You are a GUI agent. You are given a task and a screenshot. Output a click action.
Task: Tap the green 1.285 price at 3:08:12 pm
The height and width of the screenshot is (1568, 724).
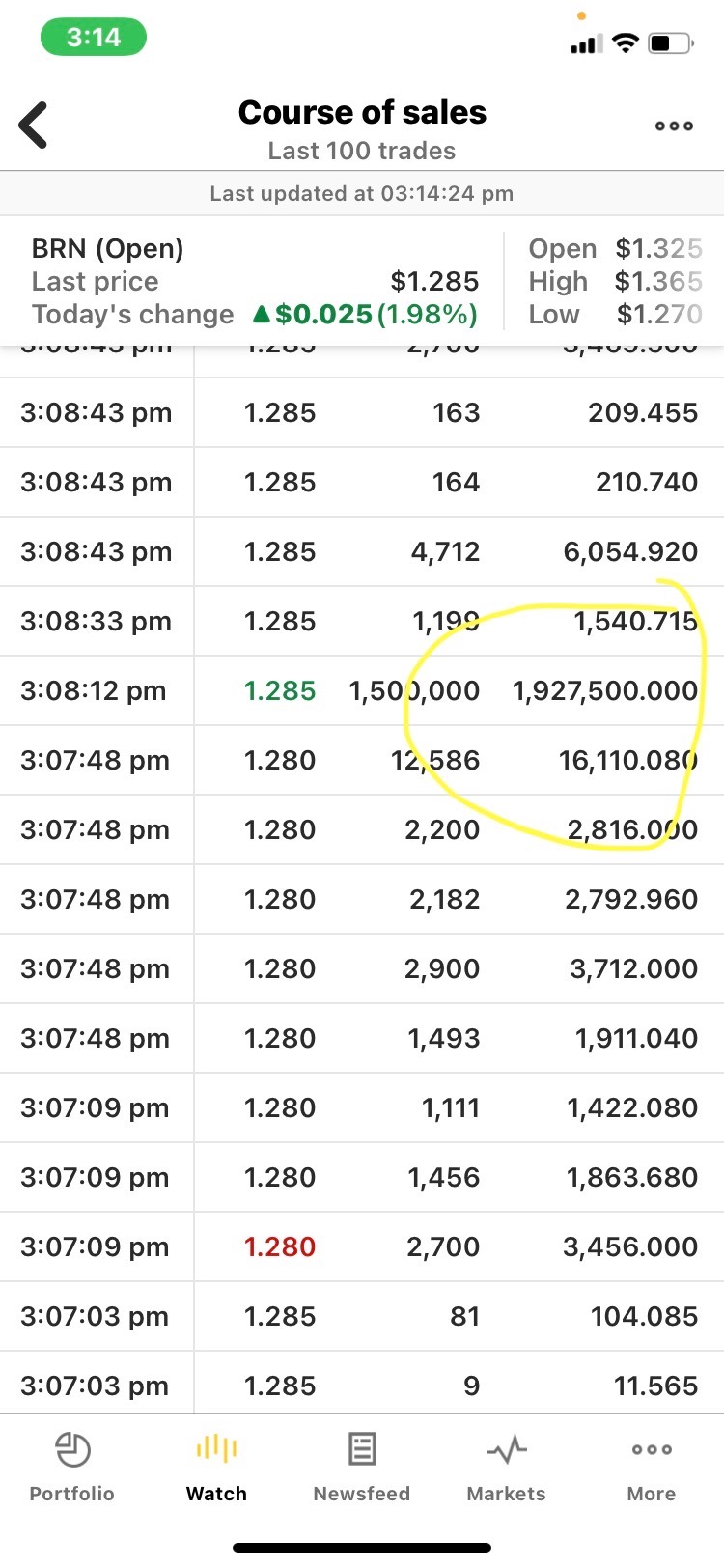point(280,691)
